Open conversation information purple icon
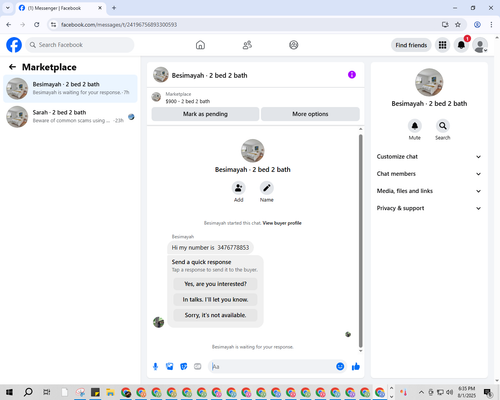 coord(352,75)
